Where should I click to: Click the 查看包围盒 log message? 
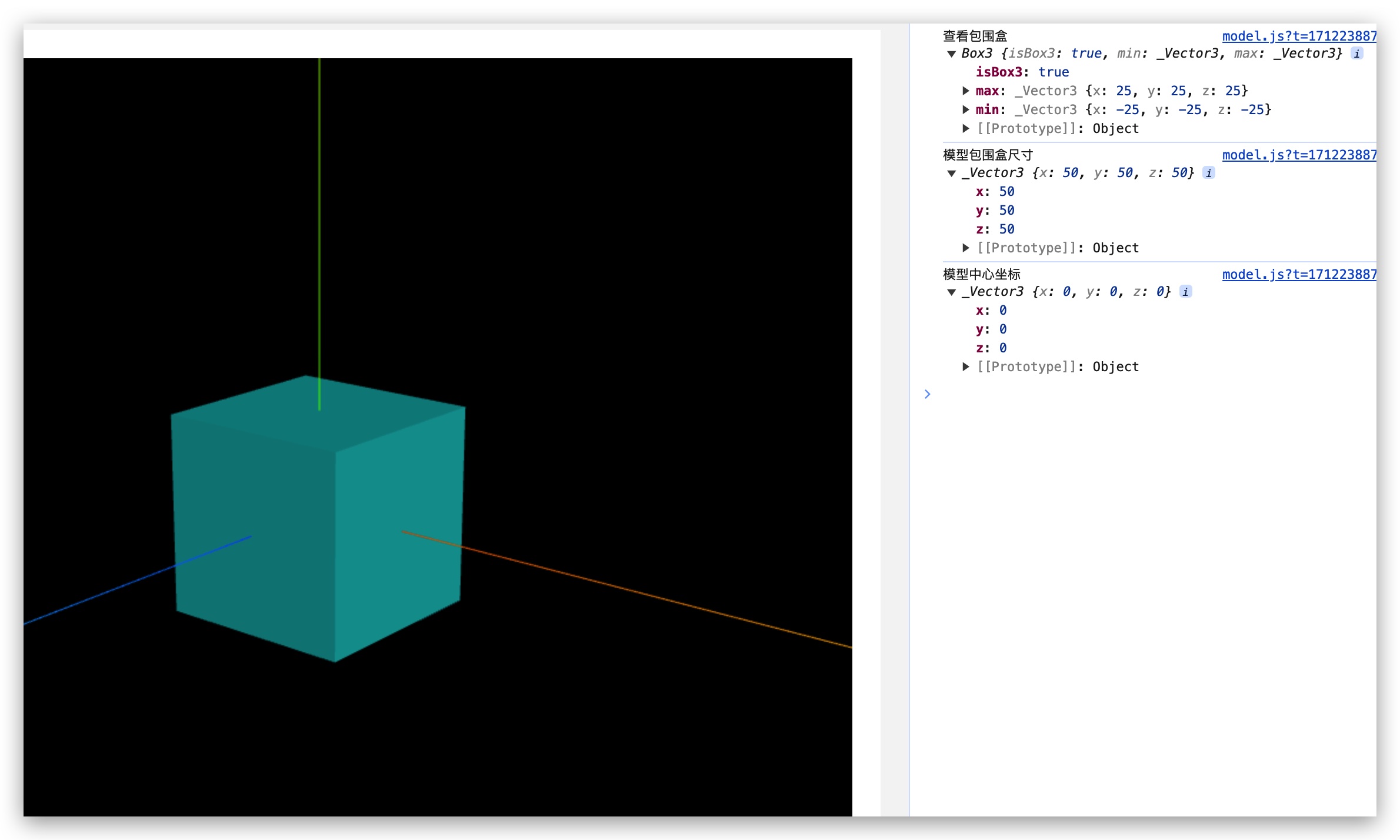(x=975, y=36)
